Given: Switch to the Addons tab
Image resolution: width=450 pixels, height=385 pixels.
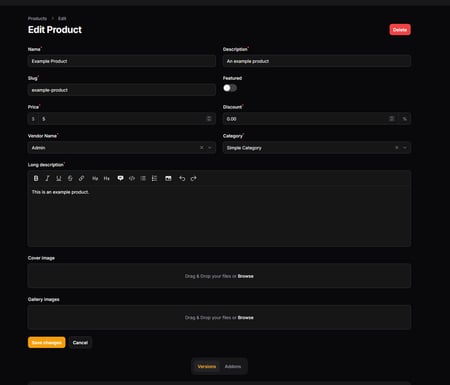Looking at the screenshot, I should pyautogui.click(x=233, y=366).
